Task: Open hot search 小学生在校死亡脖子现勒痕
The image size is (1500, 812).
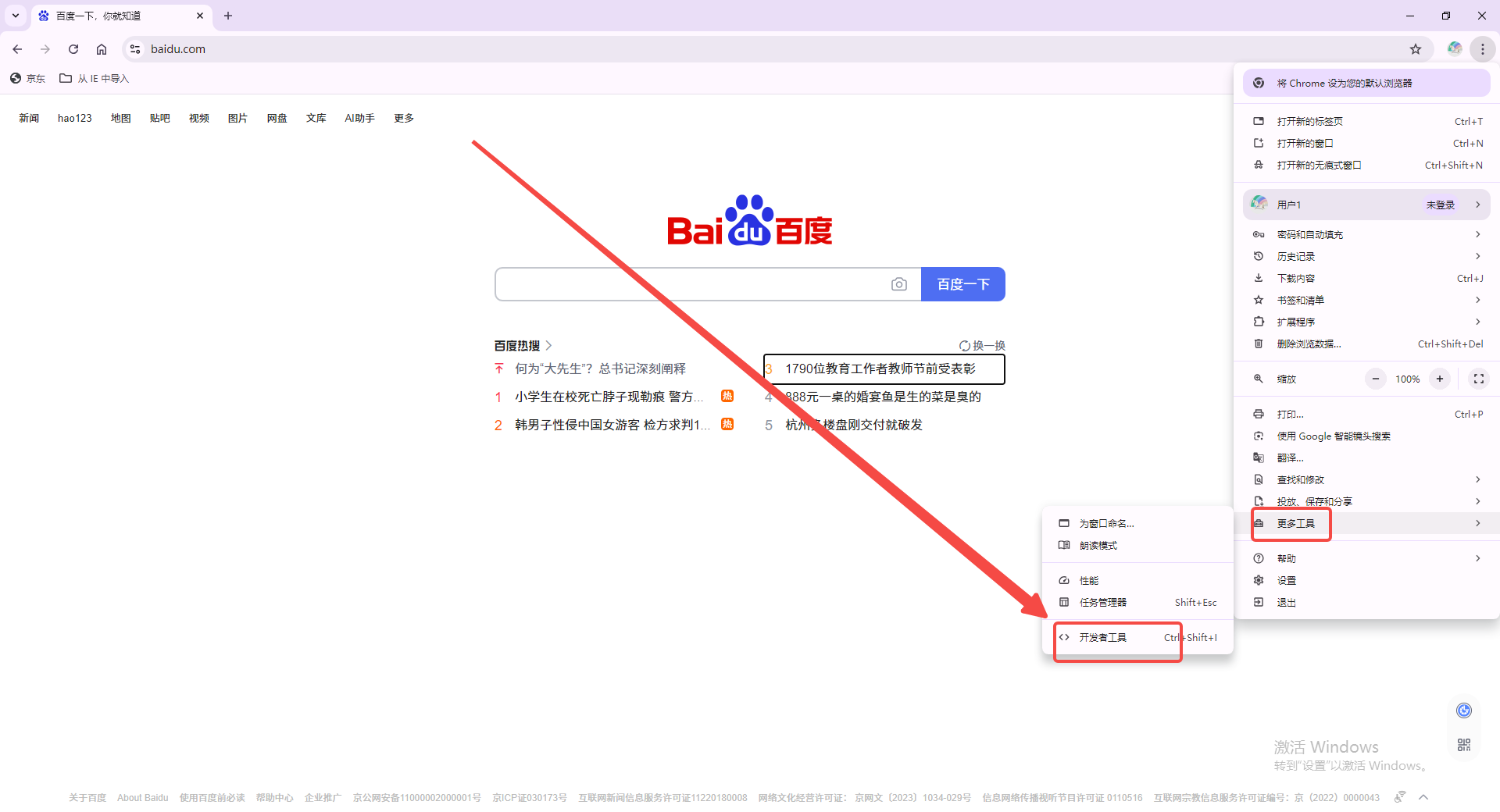Action: pyautogui.click(x=609, y=397)
